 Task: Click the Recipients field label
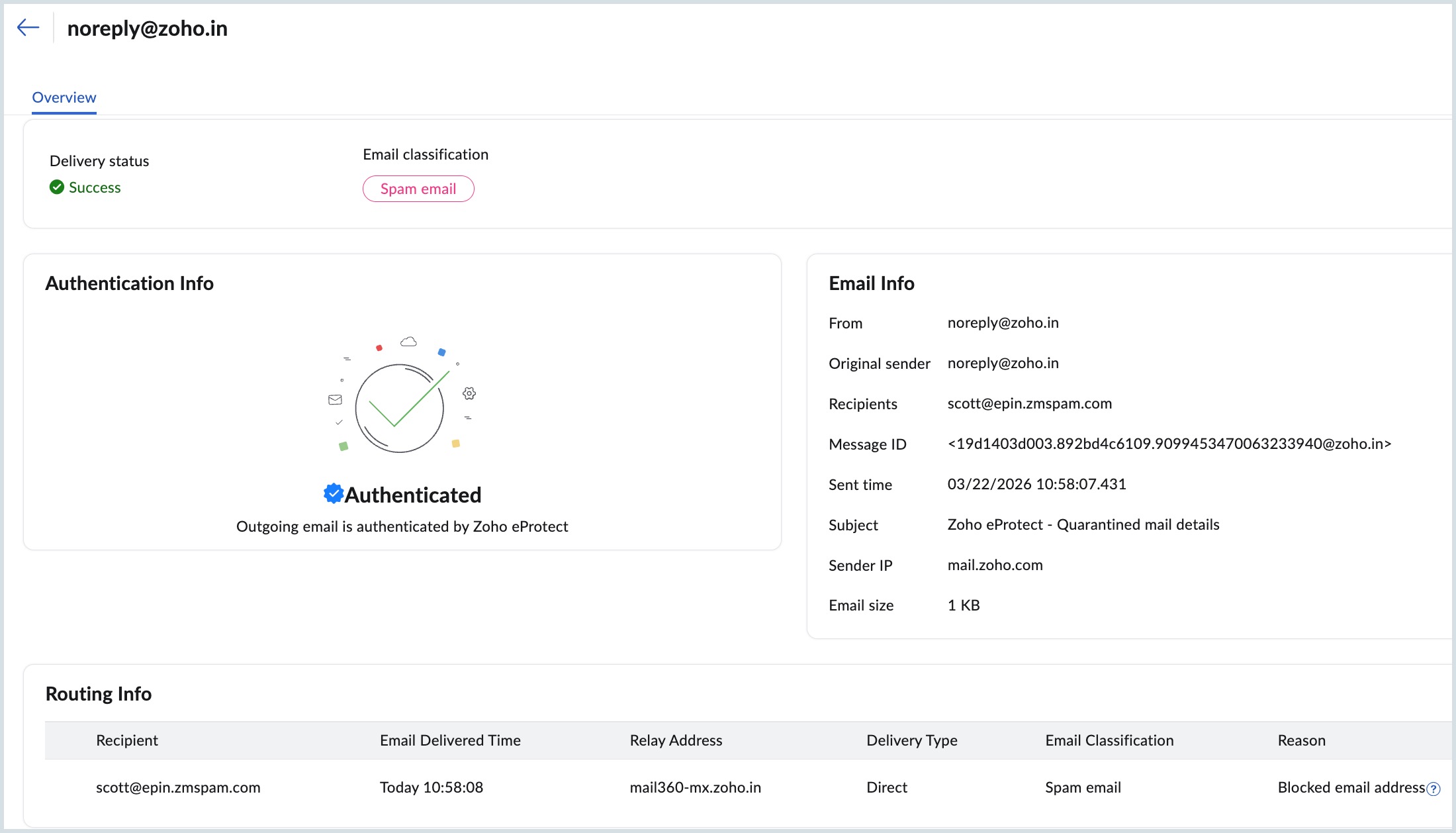point(863,404)
